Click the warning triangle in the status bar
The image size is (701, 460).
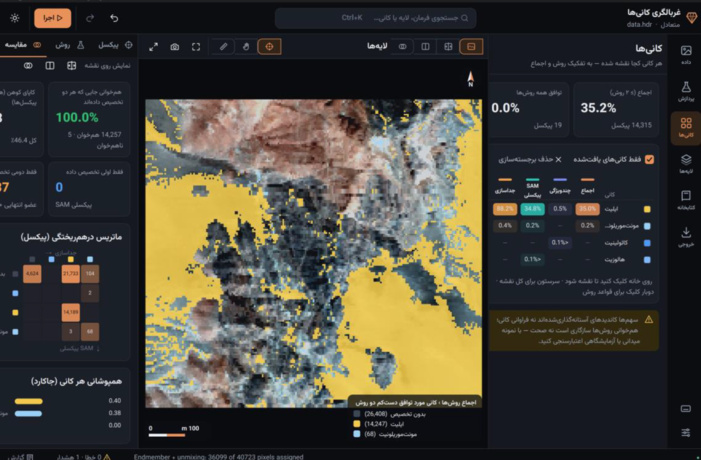click(106, 457)
